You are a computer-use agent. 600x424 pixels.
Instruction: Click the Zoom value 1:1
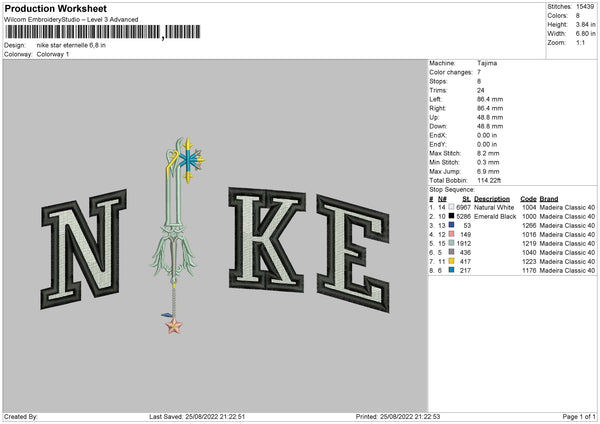(580, 43)
